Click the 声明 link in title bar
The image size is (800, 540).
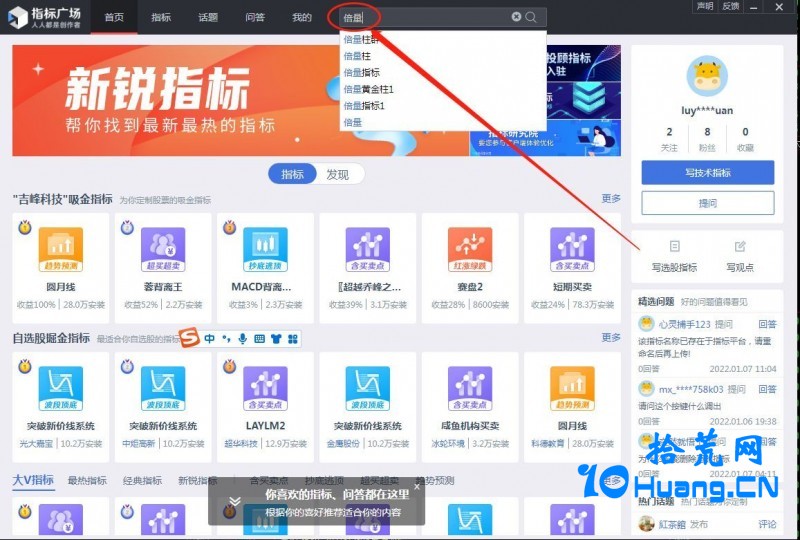tap(705, 6)
